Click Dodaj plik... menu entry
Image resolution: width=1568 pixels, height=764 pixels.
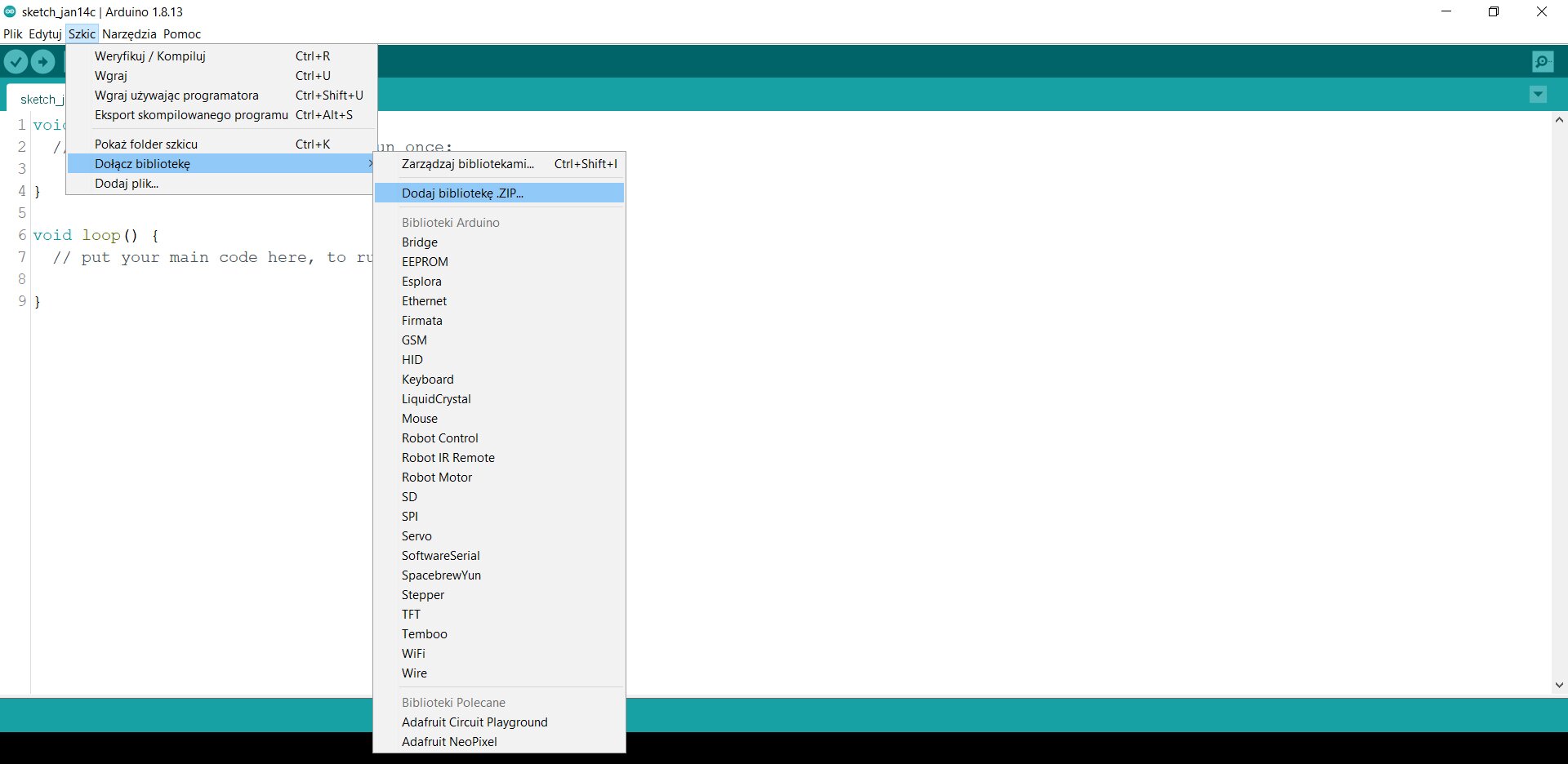point(127,184)
